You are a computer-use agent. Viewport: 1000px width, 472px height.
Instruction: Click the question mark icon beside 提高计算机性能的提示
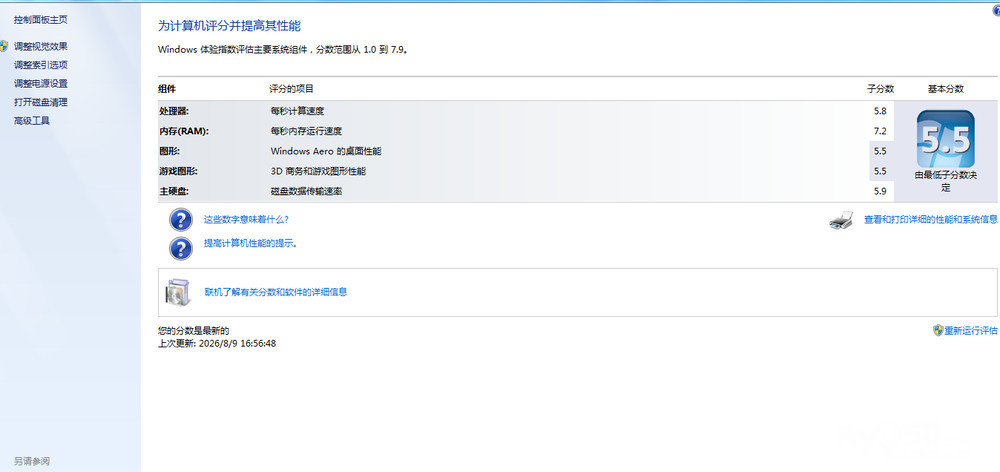point(181,248)
